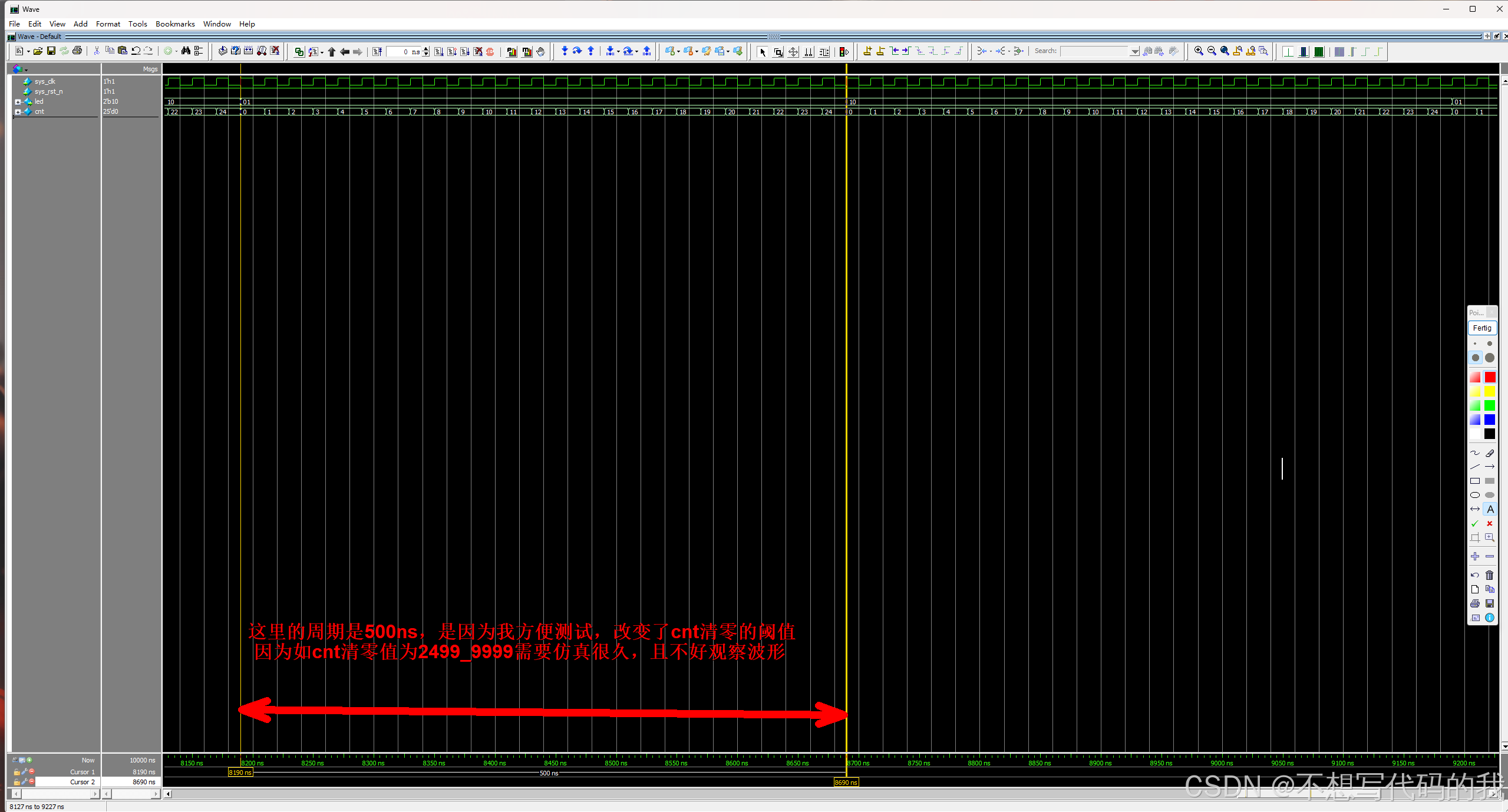
Task: Open the Tools menu
Action: [x=138, y=24]
